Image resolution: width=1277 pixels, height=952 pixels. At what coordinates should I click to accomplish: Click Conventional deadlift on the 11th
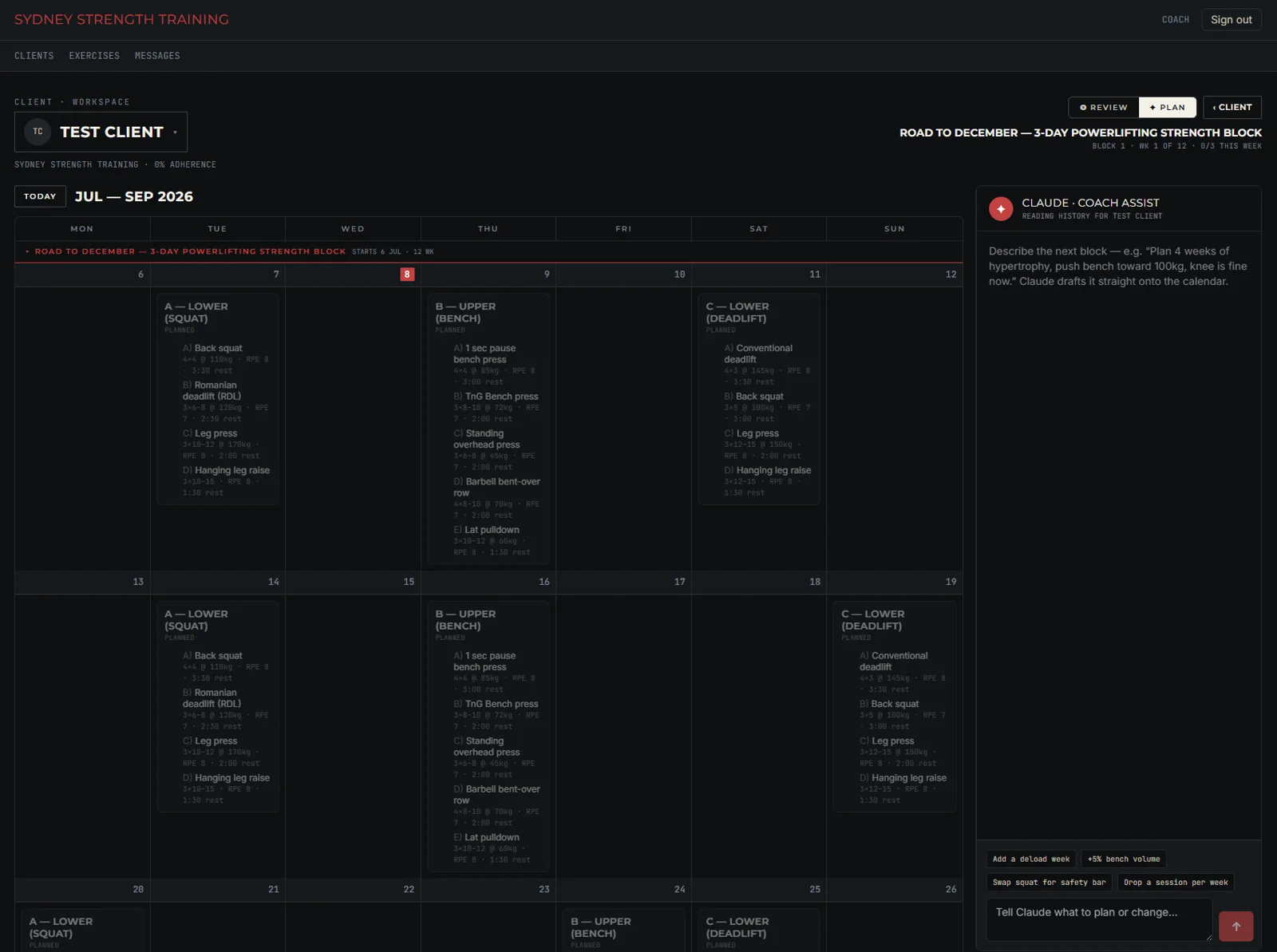tap(758, 354)
